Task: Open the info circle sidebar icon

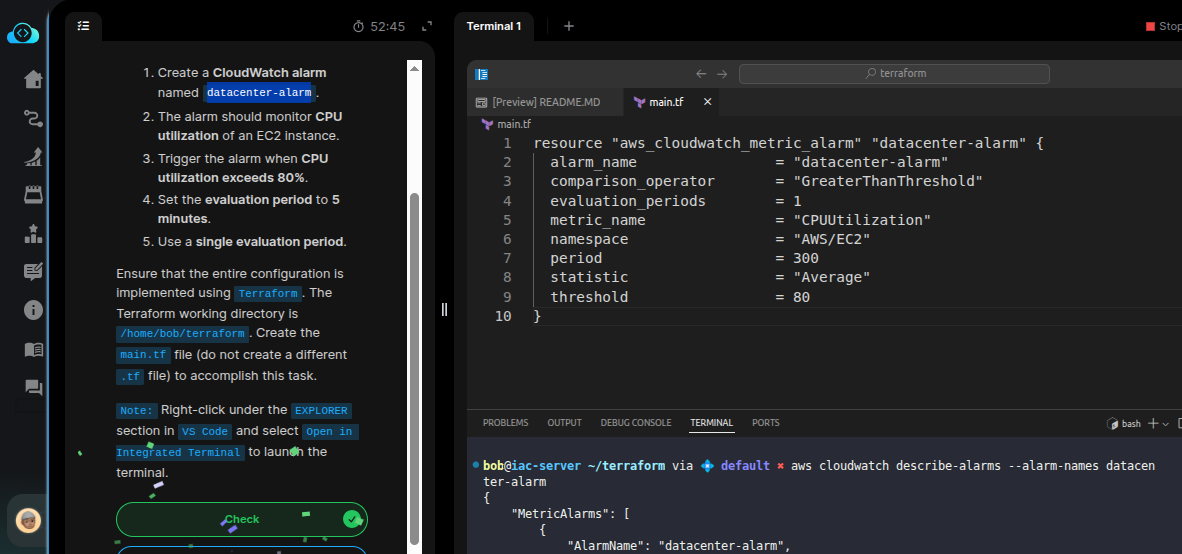Action: pos(33,310)
